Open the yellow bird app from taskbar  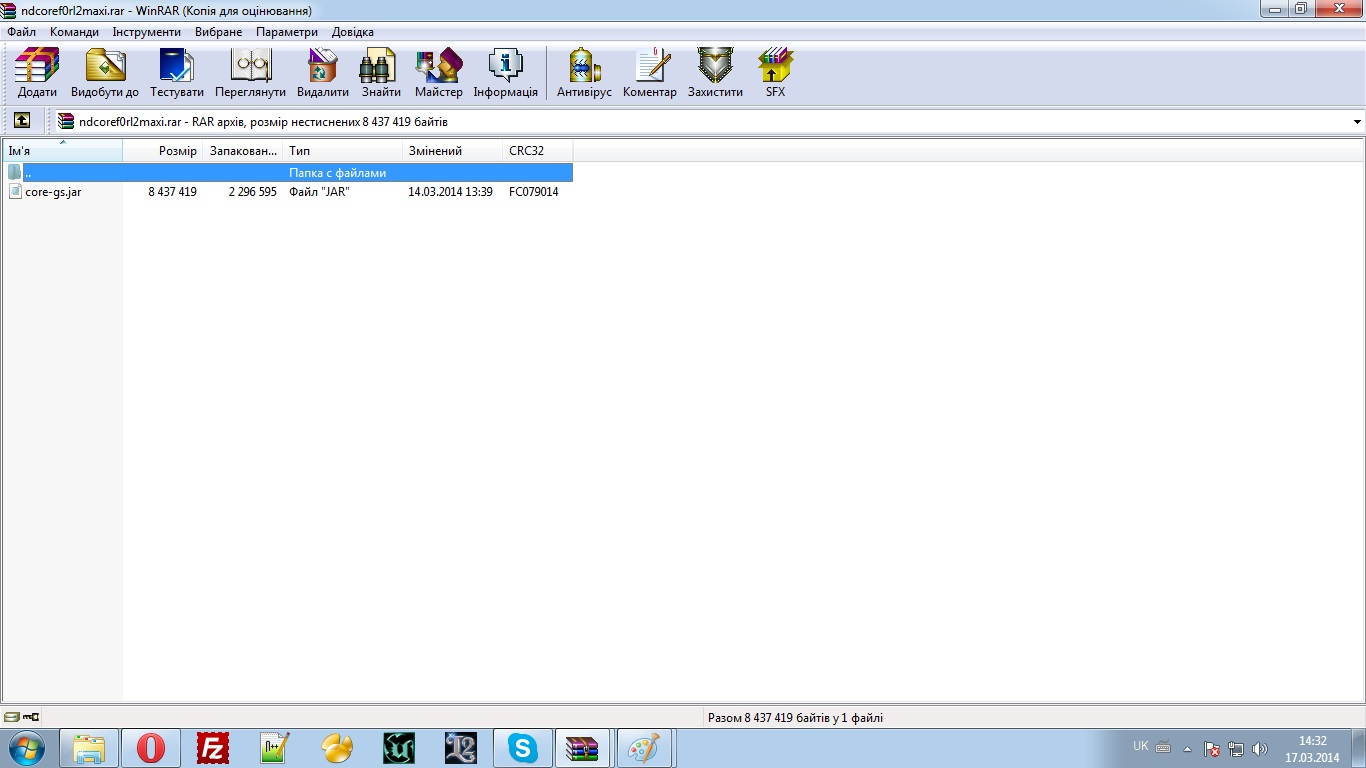[x=337, y=748]
